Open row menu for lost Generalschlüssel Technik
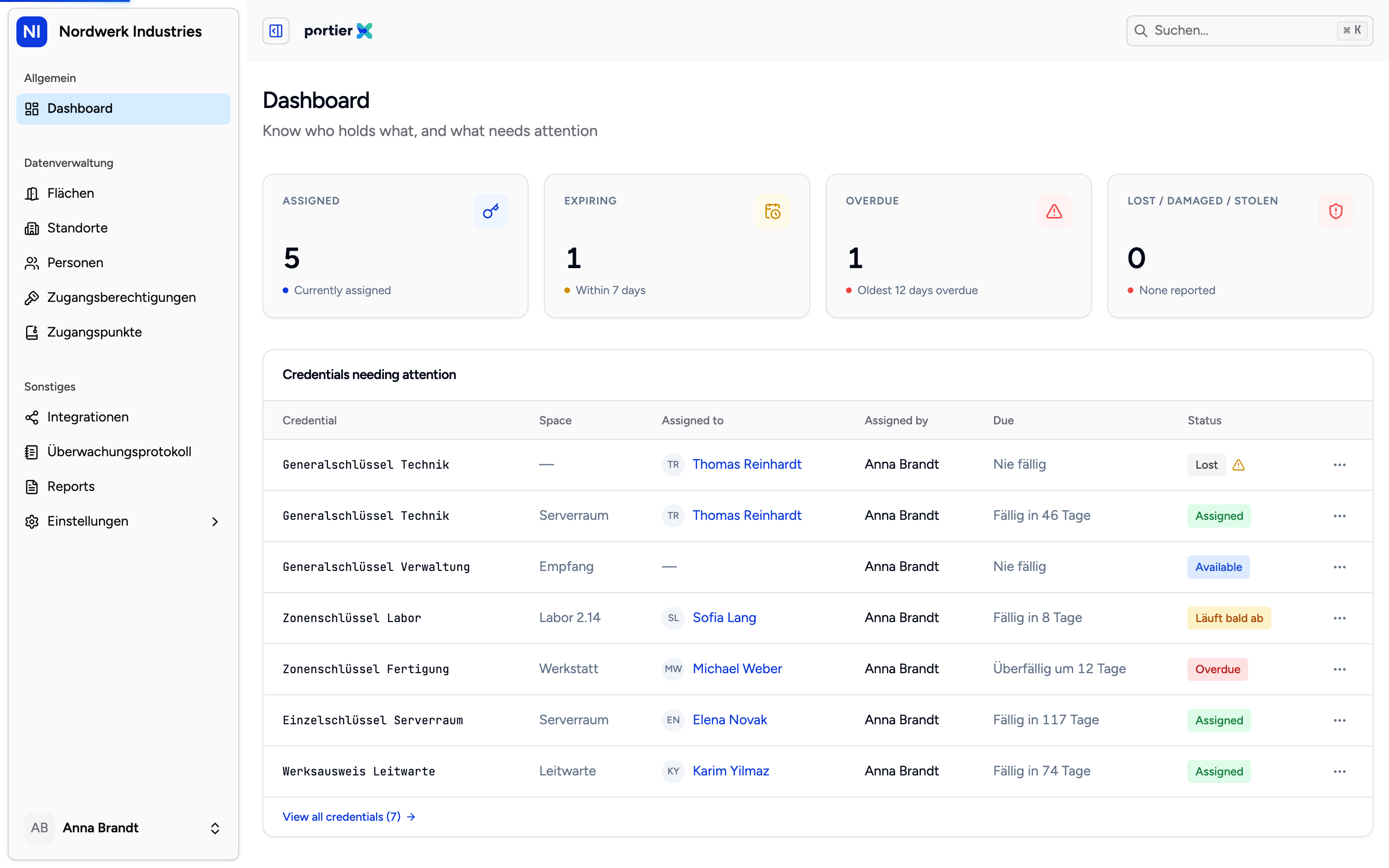This screenshot has height=868, width=1389. 1340,465
